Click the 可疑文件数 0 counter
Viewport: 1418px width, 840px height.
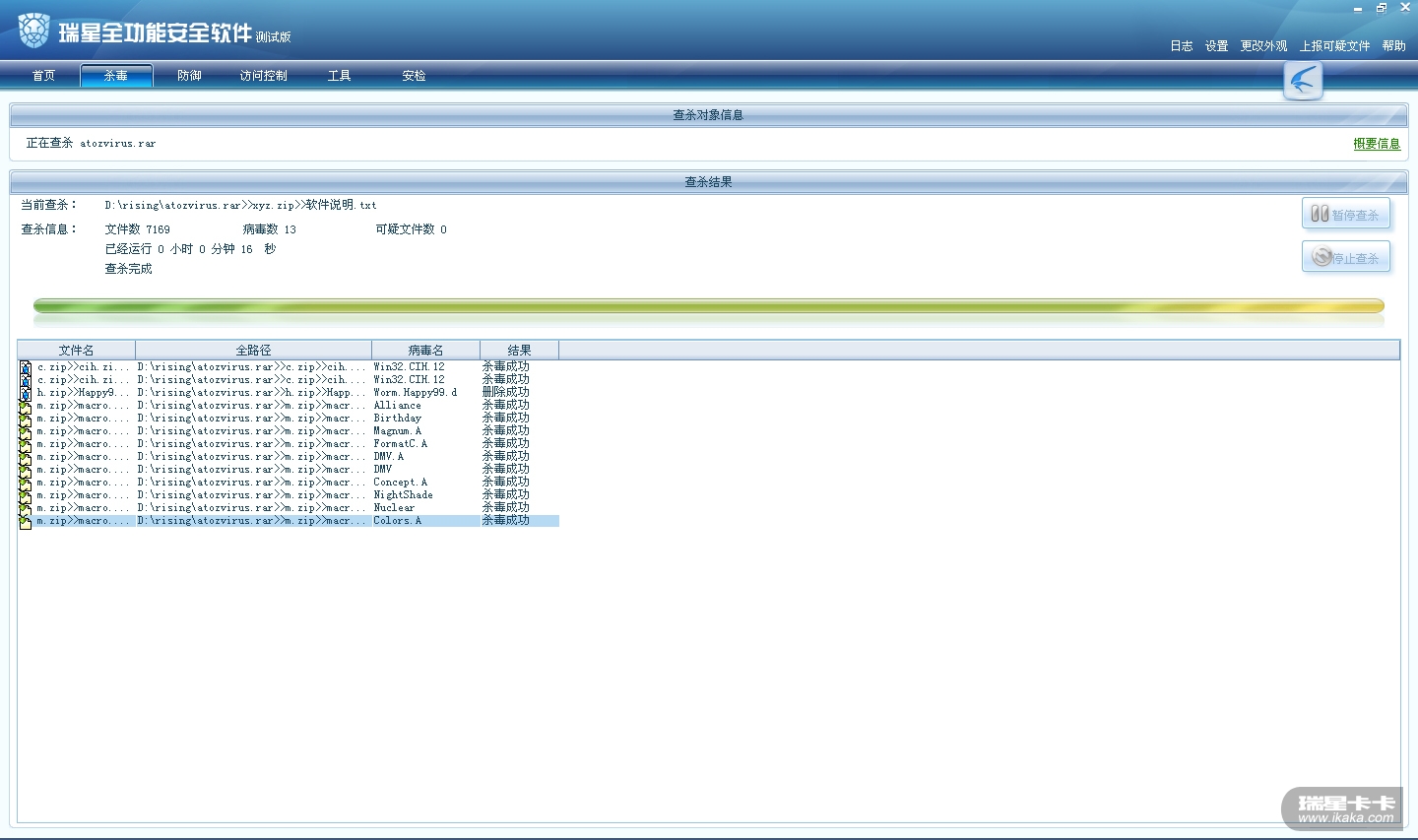pyautogui.click(x=412, y=229)
